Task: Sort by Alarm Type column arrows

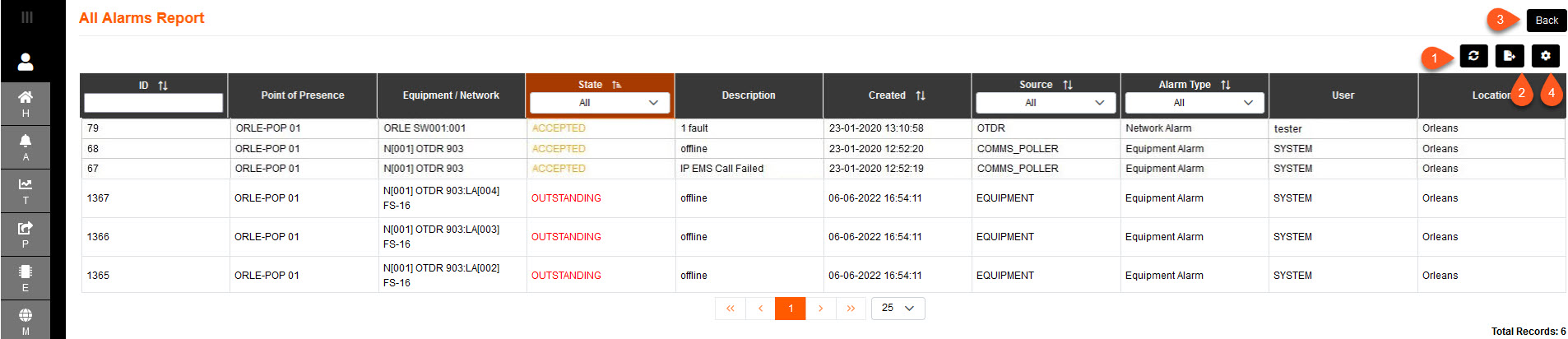Action: [1226, 85]
